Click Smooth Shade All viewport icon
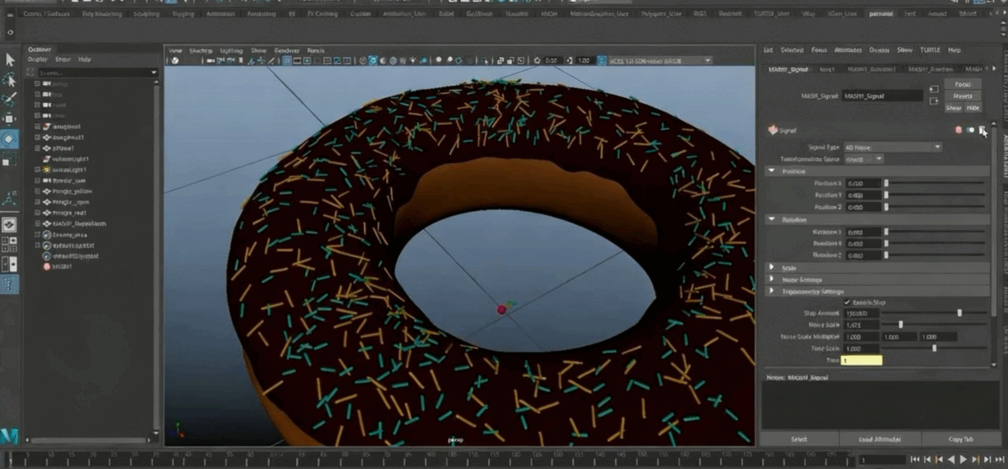This screenshot has width=1008, height=469. click(x=373, y=60)
